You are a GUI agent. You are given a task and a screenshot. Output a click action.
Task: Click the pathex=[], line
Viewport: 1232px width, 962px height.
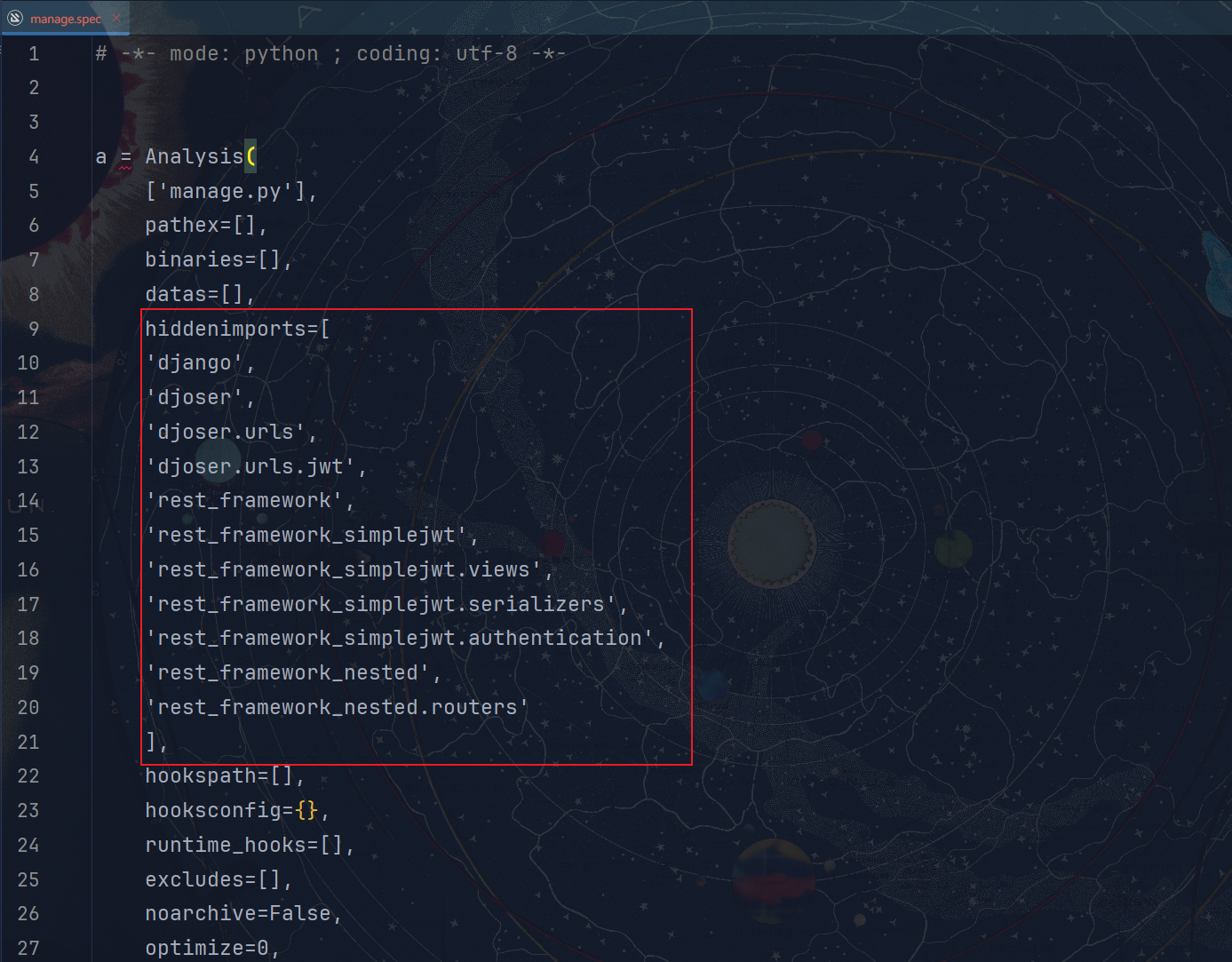[x=206, y=226]
